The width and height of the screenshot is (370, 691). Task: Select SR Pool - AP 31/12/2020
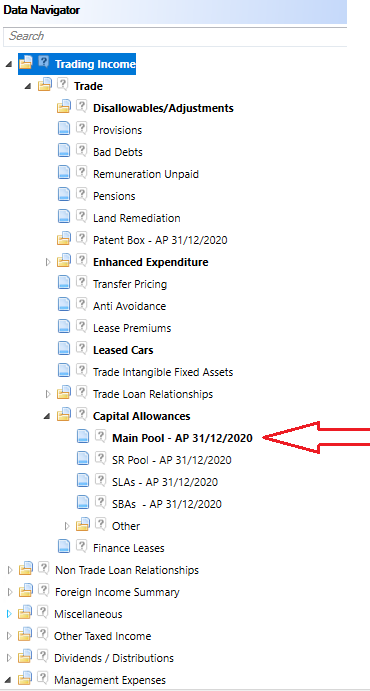tap(172, 461)
